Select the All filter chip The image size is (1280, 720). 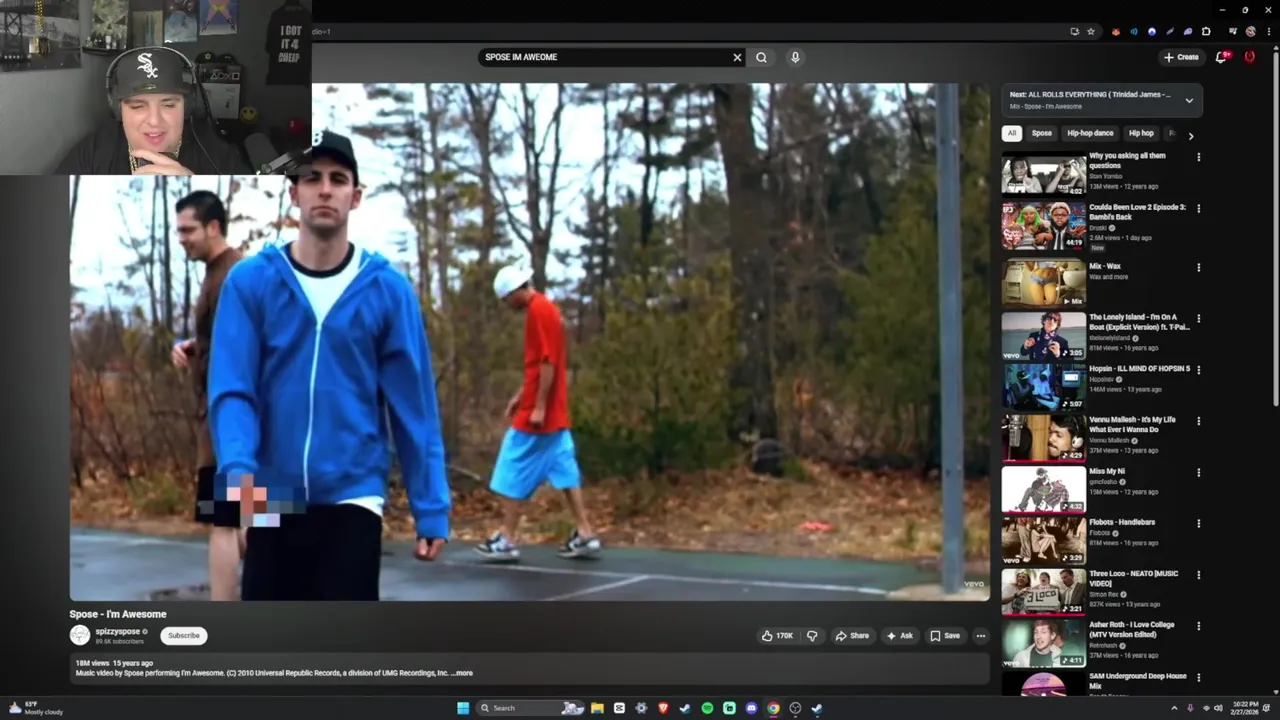pyautogui.click(x=1012, y=133)
